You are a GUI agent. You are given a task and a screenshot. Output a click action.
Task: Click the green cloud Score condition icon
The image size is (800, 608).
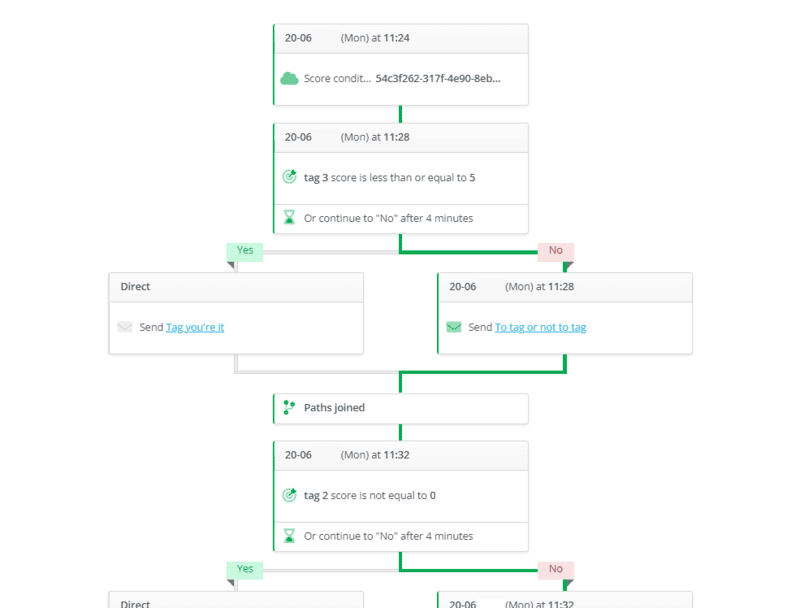point(290,78)
